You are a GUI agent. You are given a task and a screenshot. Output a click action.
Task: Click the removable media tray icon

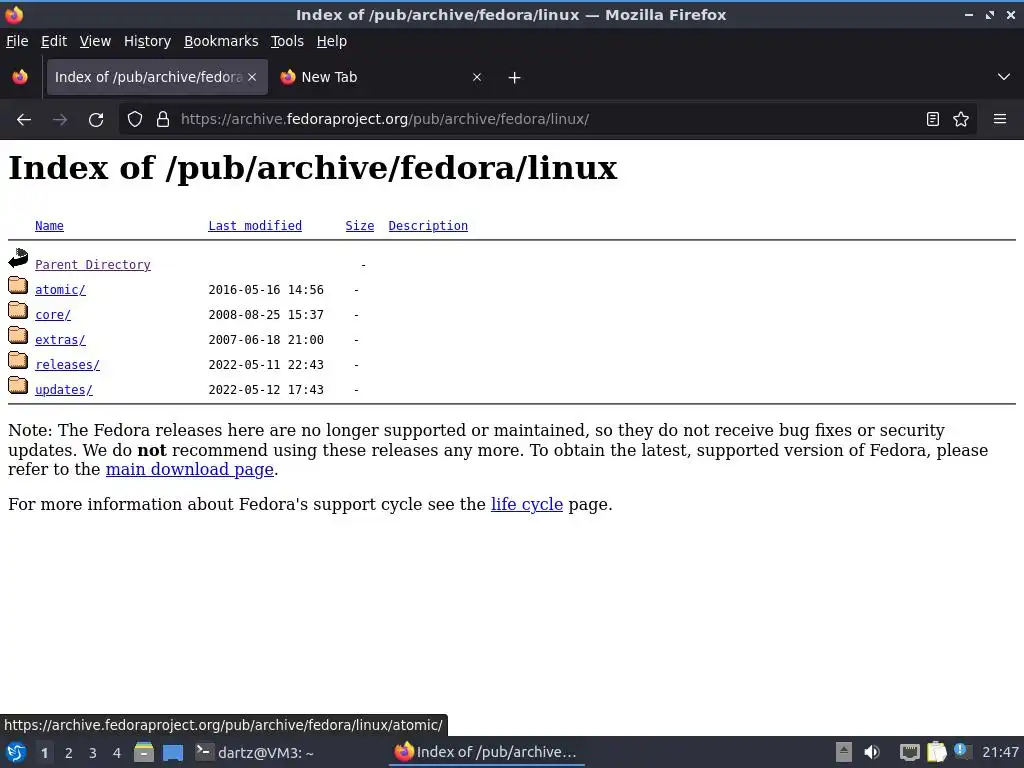pyautogui.click(x=844, y=752)
